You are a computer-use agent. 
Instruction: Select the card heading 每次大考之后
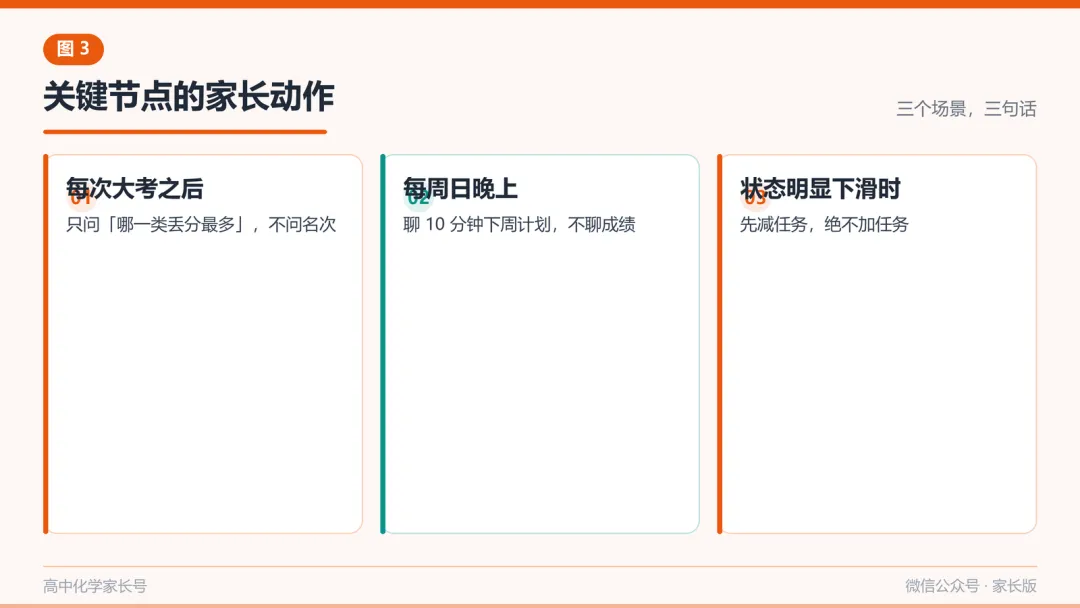[135, 189]
